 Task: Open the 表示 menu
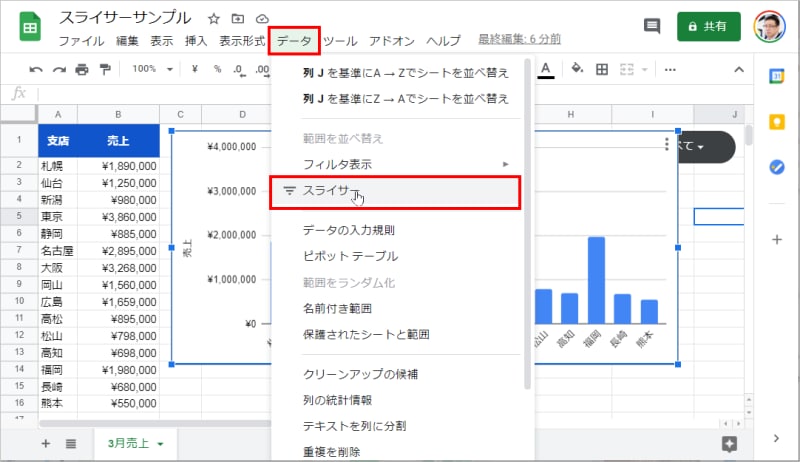(162, 41)
